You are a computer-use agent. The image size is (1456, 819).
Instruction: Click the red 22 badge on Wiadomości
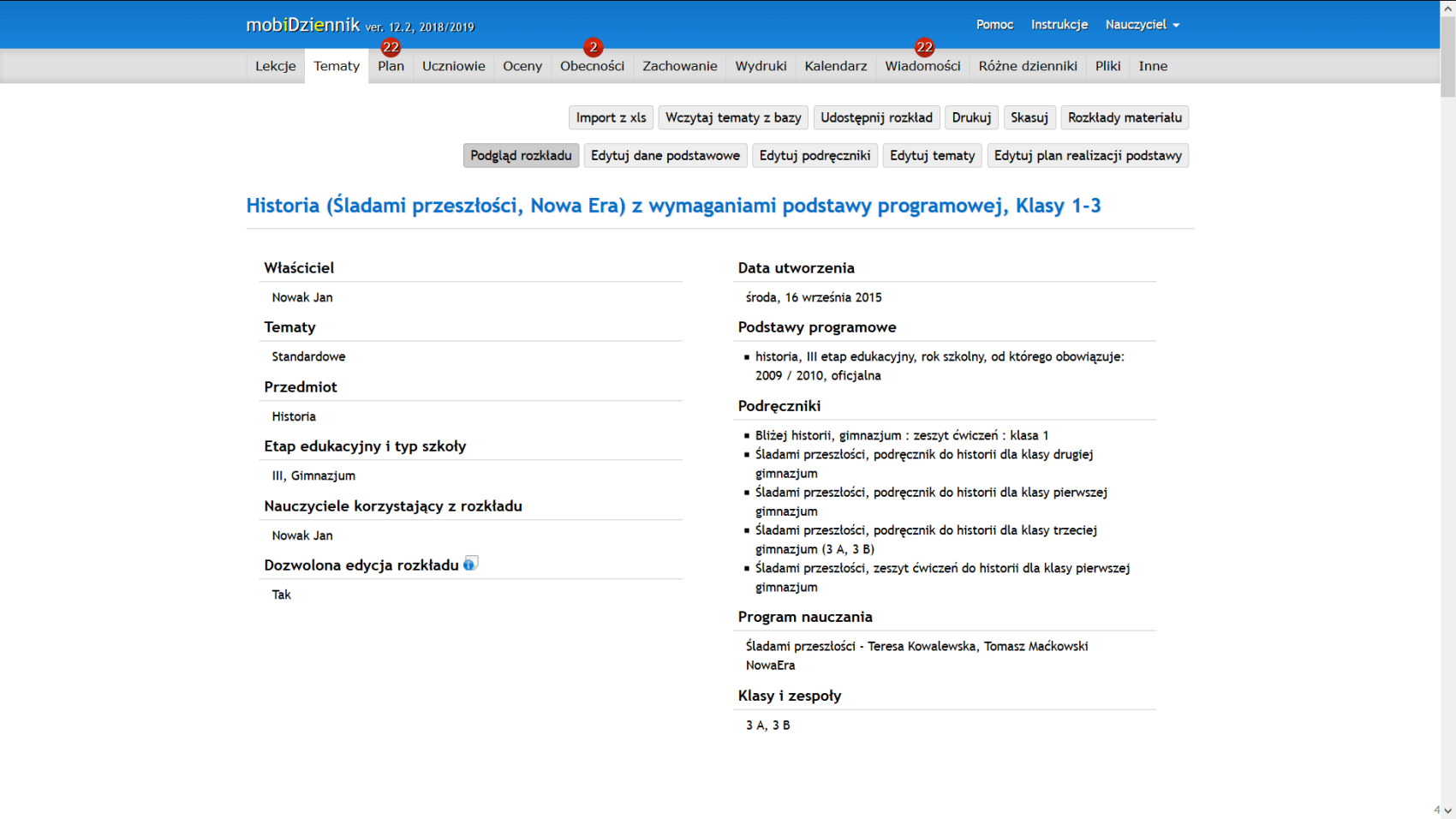[924, 47]
